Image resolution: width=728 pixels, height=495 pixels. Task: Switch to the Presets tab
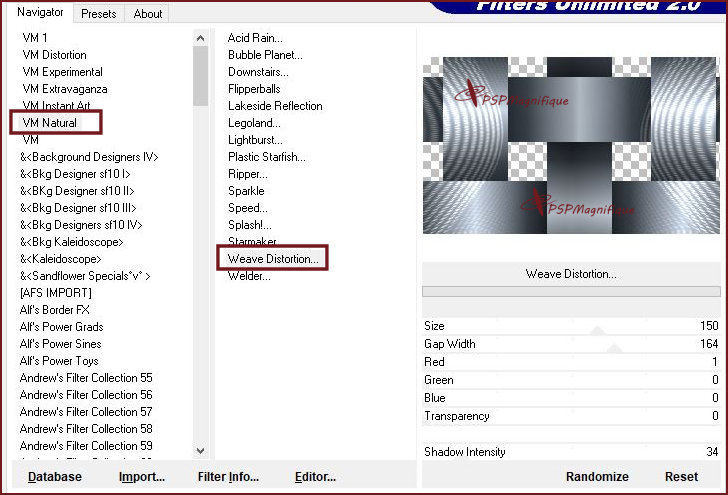pyautogui.click(x=98, y=14)
